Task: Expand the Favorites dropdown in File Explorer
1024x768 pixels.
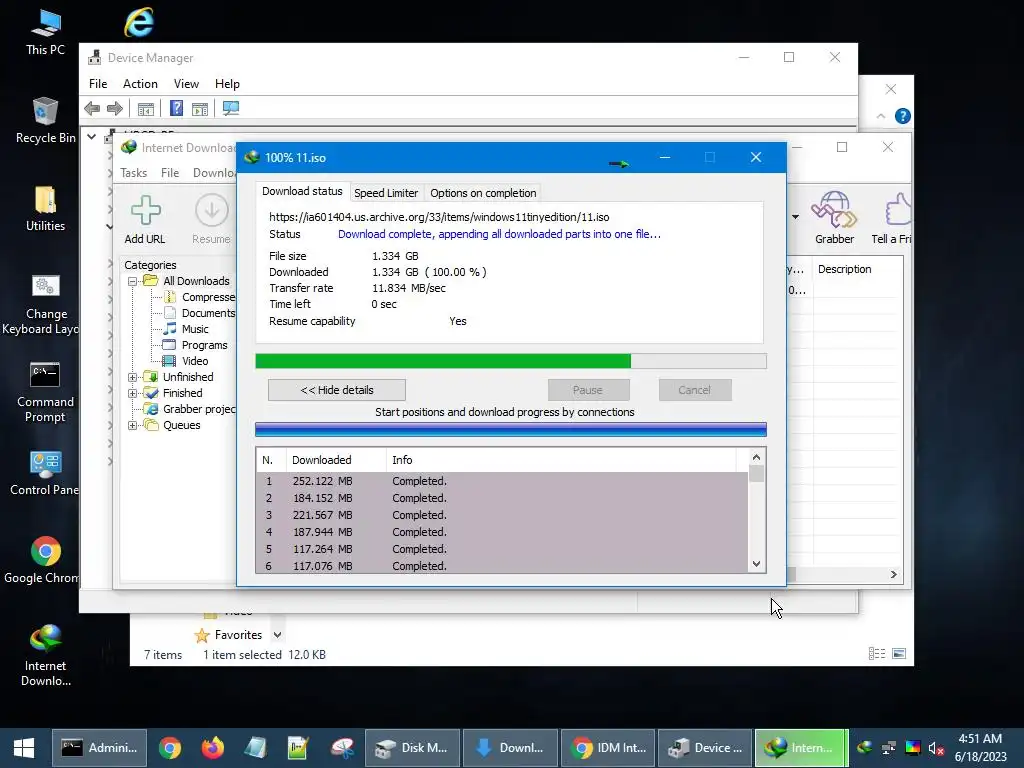Action: 278,635
